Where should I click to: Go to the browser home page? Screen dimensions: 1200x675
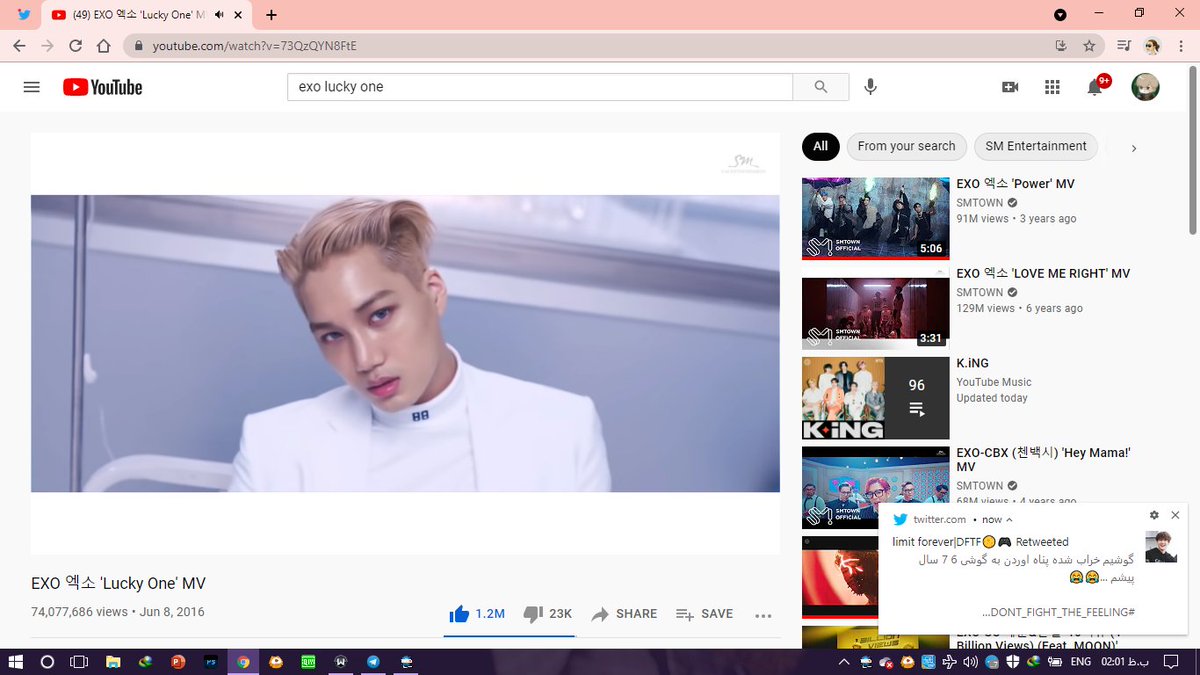[x=103, y=46]
